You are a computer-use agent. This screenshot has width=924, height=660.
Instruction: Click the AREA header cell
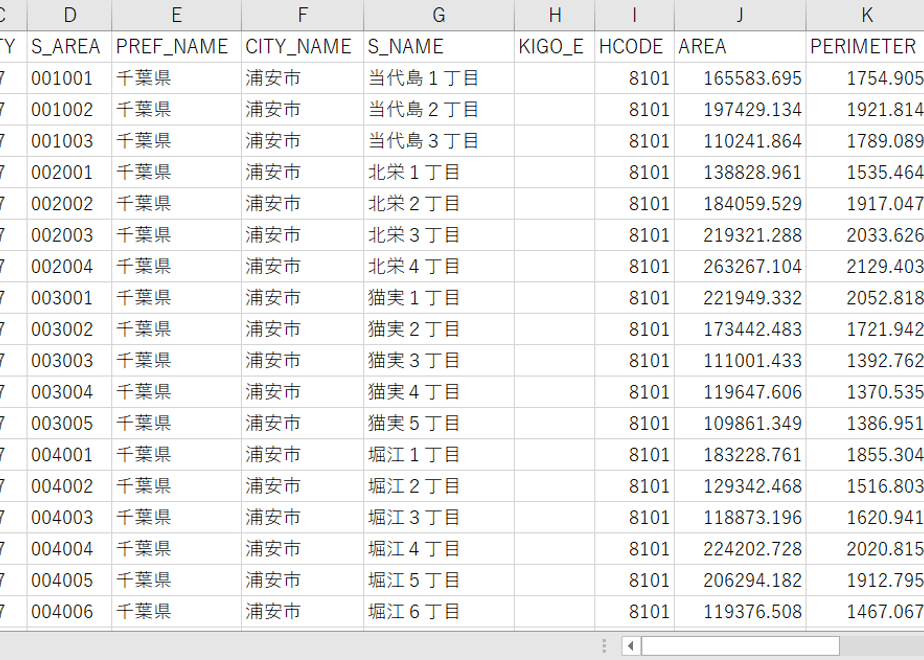pyautogui.click(x=740, y=47)
